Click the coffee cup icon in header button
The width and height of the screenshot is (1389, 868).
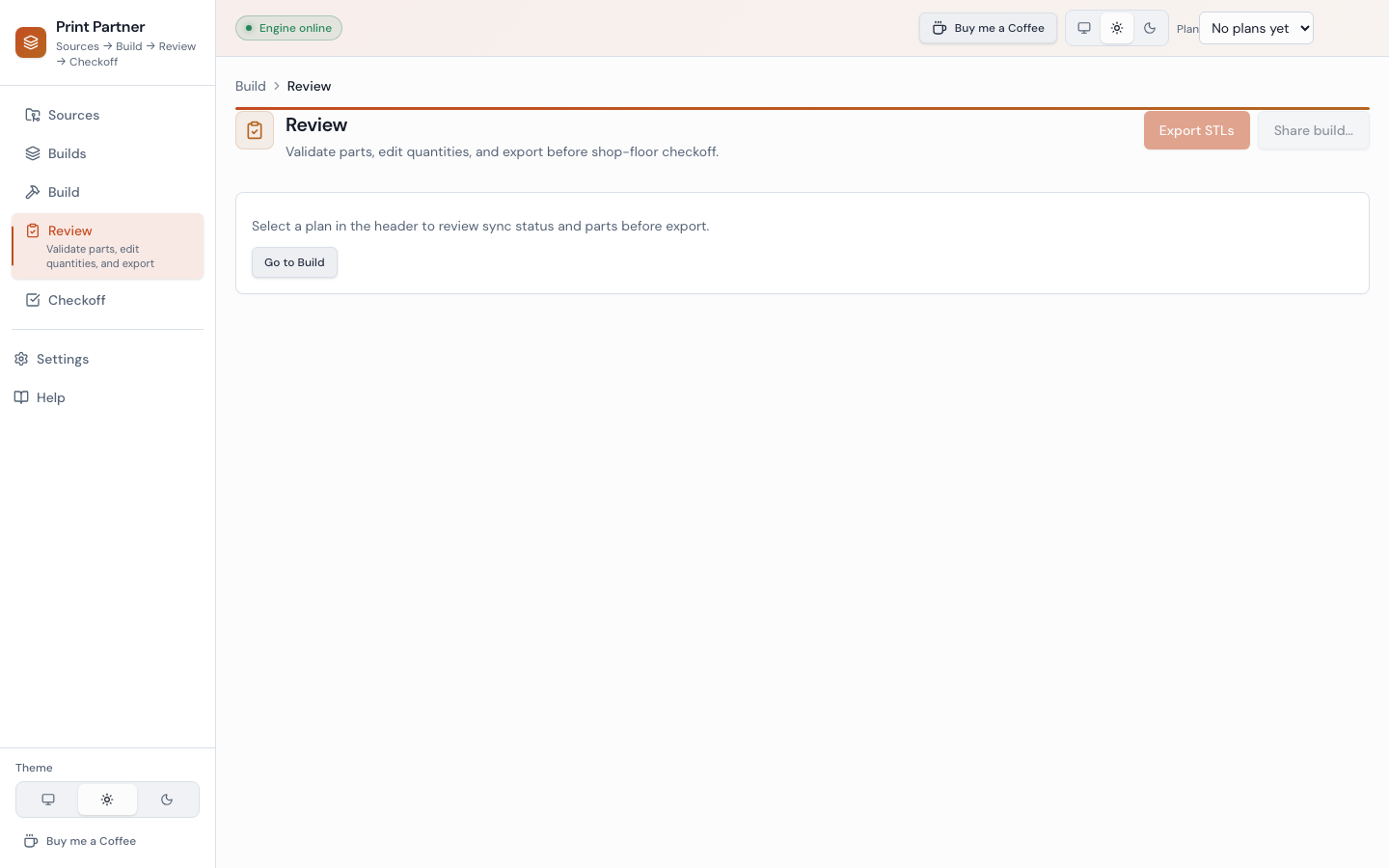tap(940, 28)
